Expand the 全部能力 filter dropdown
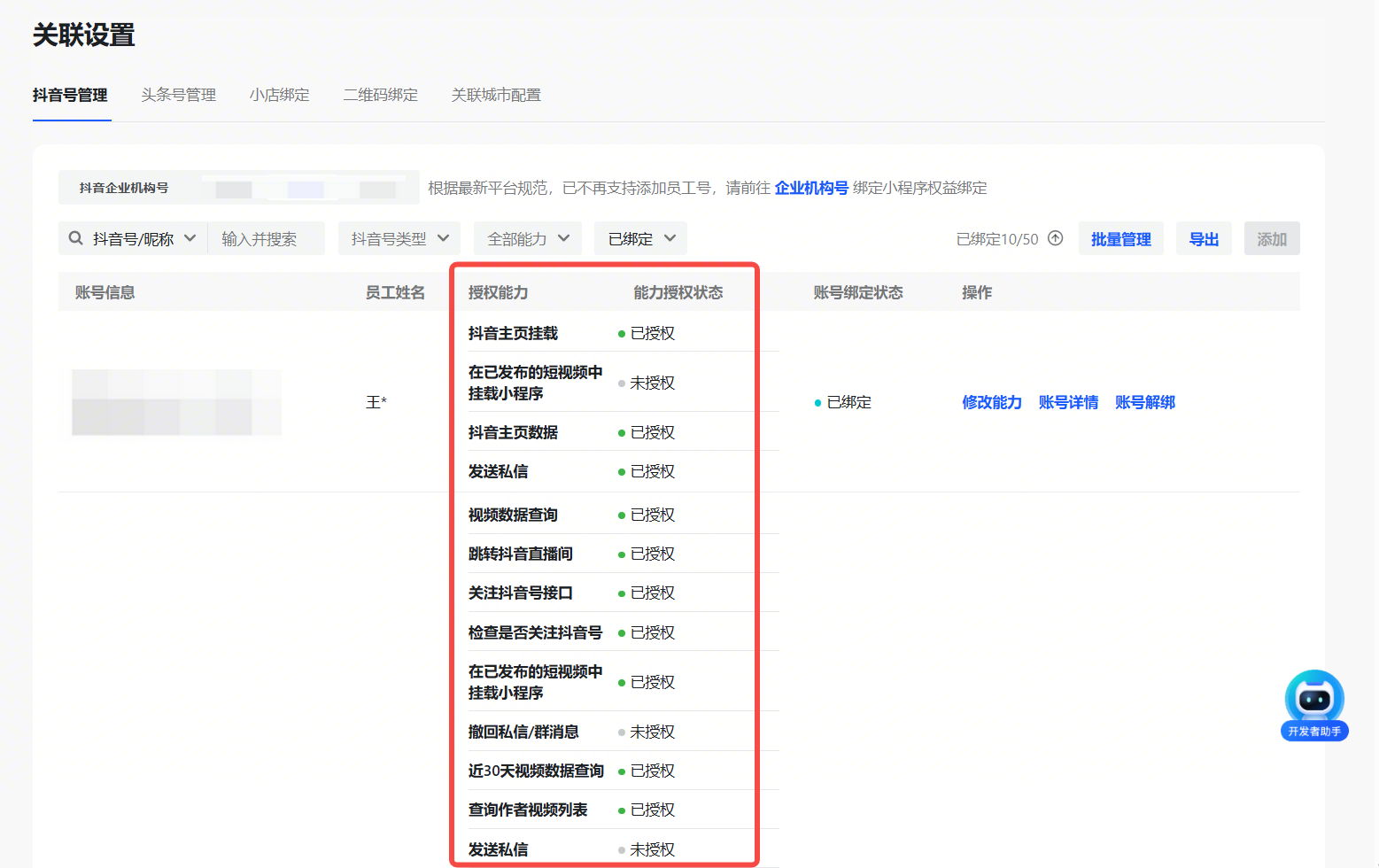The height and width of the screenshot is (868, 1379). pos(528,239)
